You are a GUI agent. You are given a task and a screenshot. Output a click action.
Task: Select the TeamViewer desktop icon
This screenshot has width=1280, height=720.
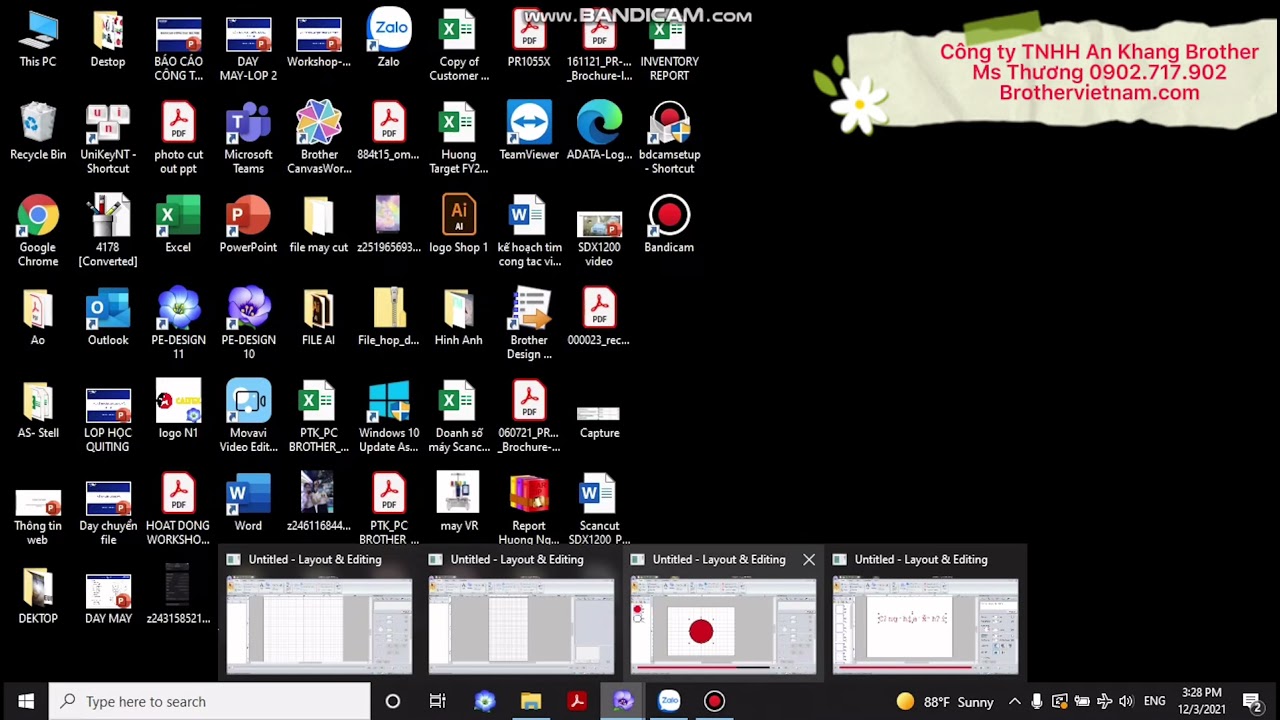529,131
